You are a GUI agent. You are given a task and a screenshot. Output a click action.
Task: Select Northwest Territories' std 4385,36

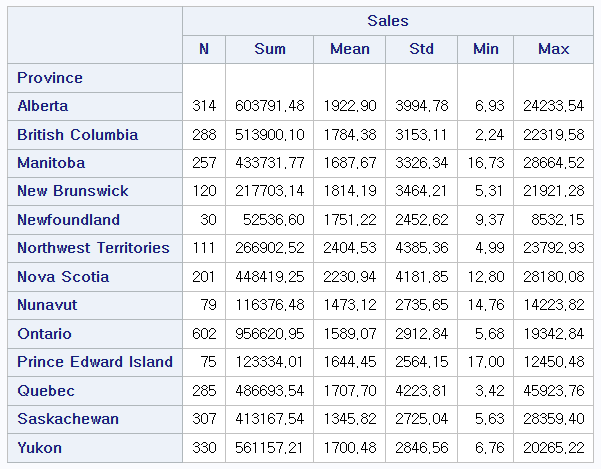tap(421, 248)
